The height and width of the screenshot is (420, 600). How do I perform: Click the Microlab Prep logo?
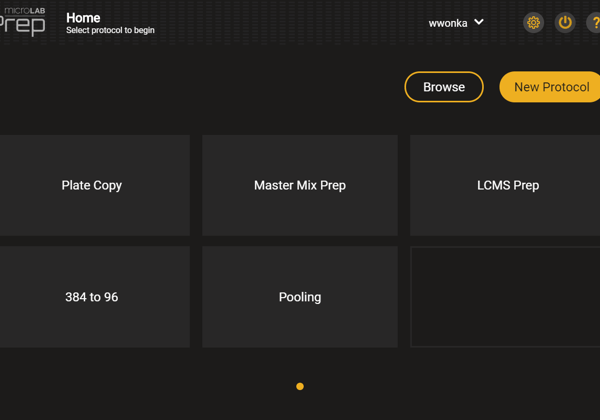(x=22, y=21)
